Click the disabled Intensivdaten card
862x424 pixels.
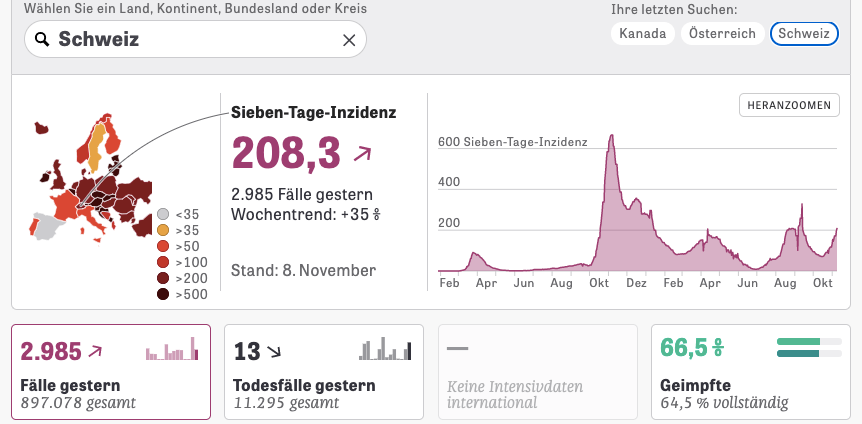coord(537,371)
